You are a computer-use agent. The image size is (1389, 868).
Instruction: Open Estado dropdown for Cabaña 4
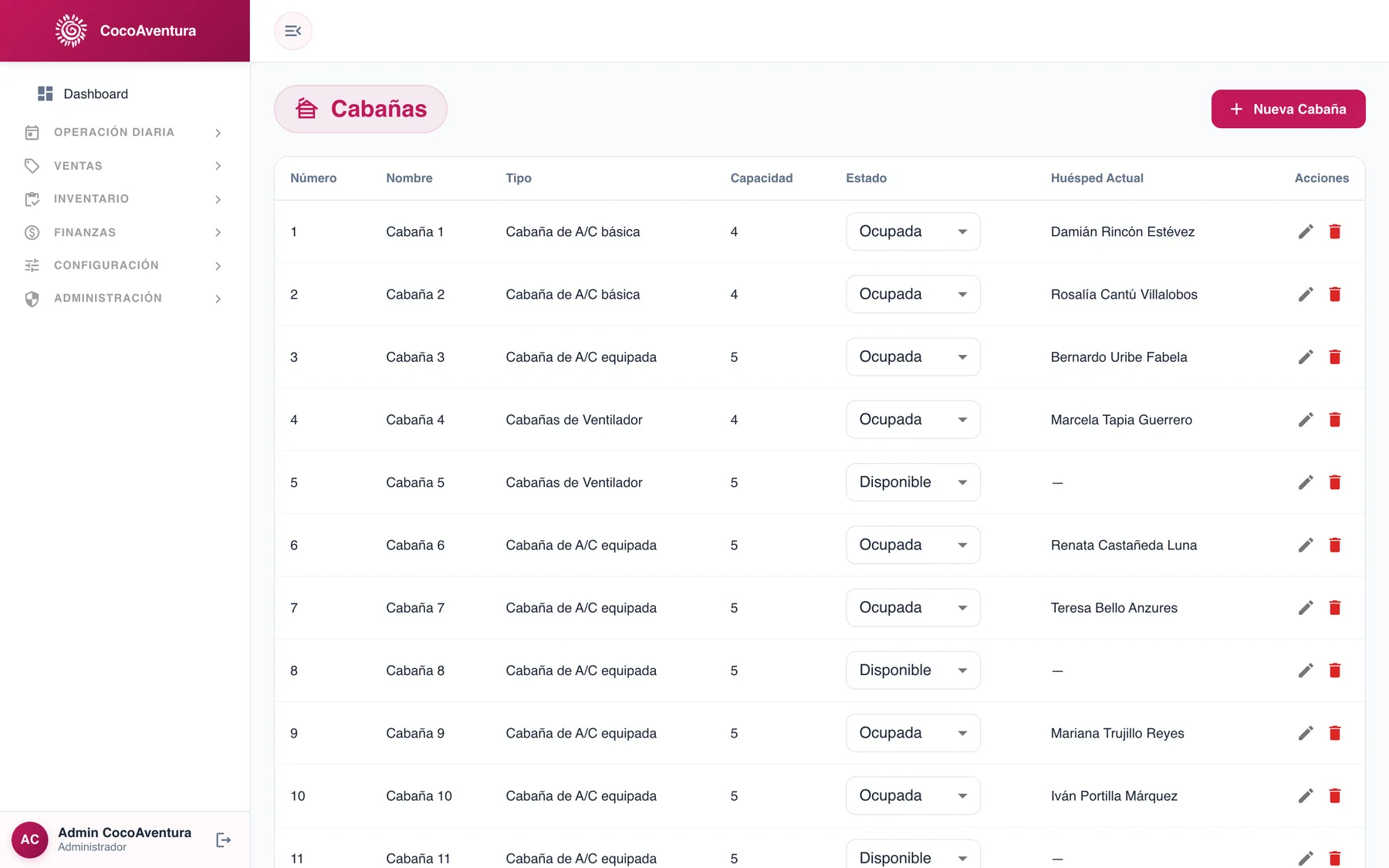[x=913, y=420]
